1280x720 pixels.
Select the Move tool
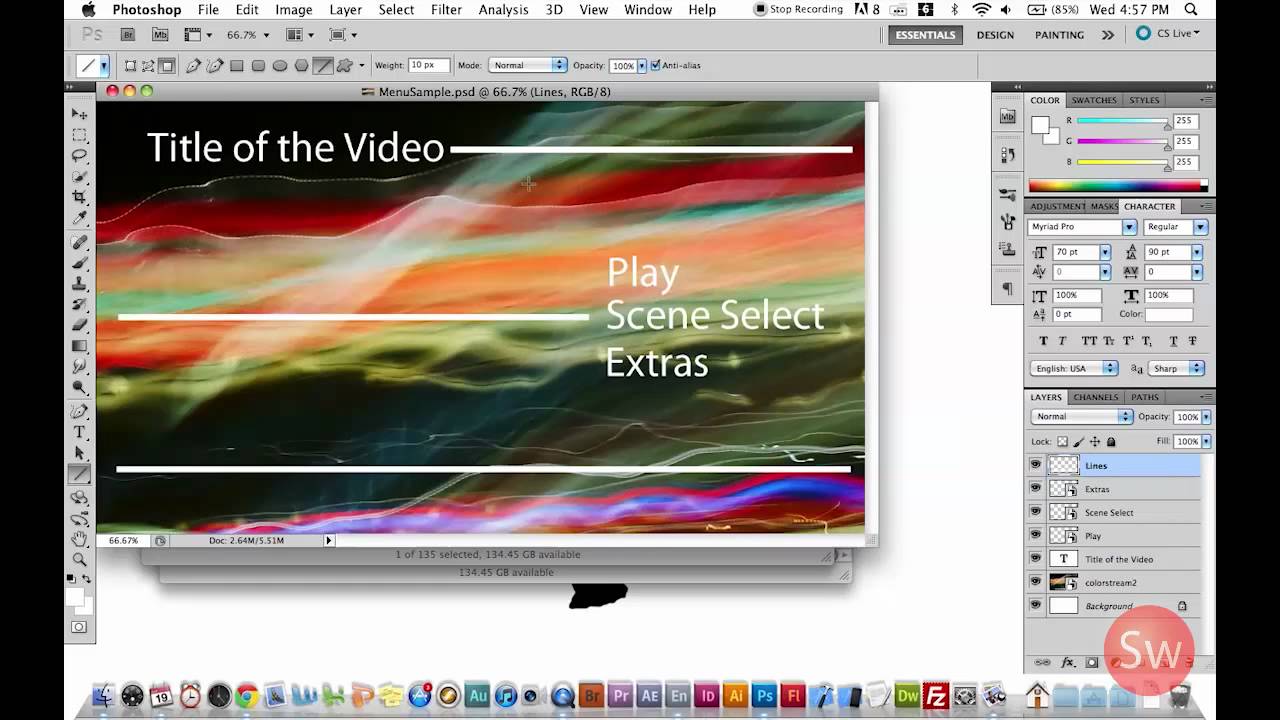tap(79, 114)
